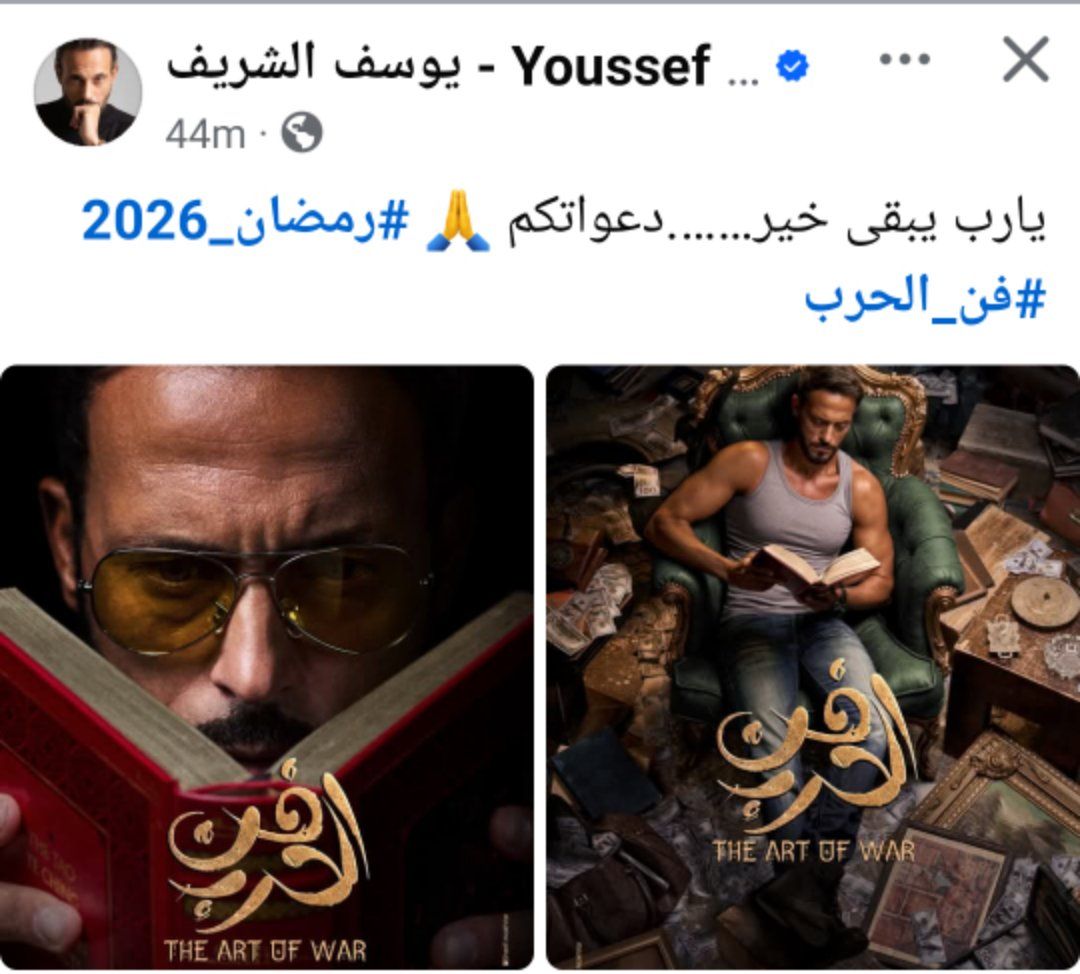Click THE ART OF WAR text on right poster

814,851
